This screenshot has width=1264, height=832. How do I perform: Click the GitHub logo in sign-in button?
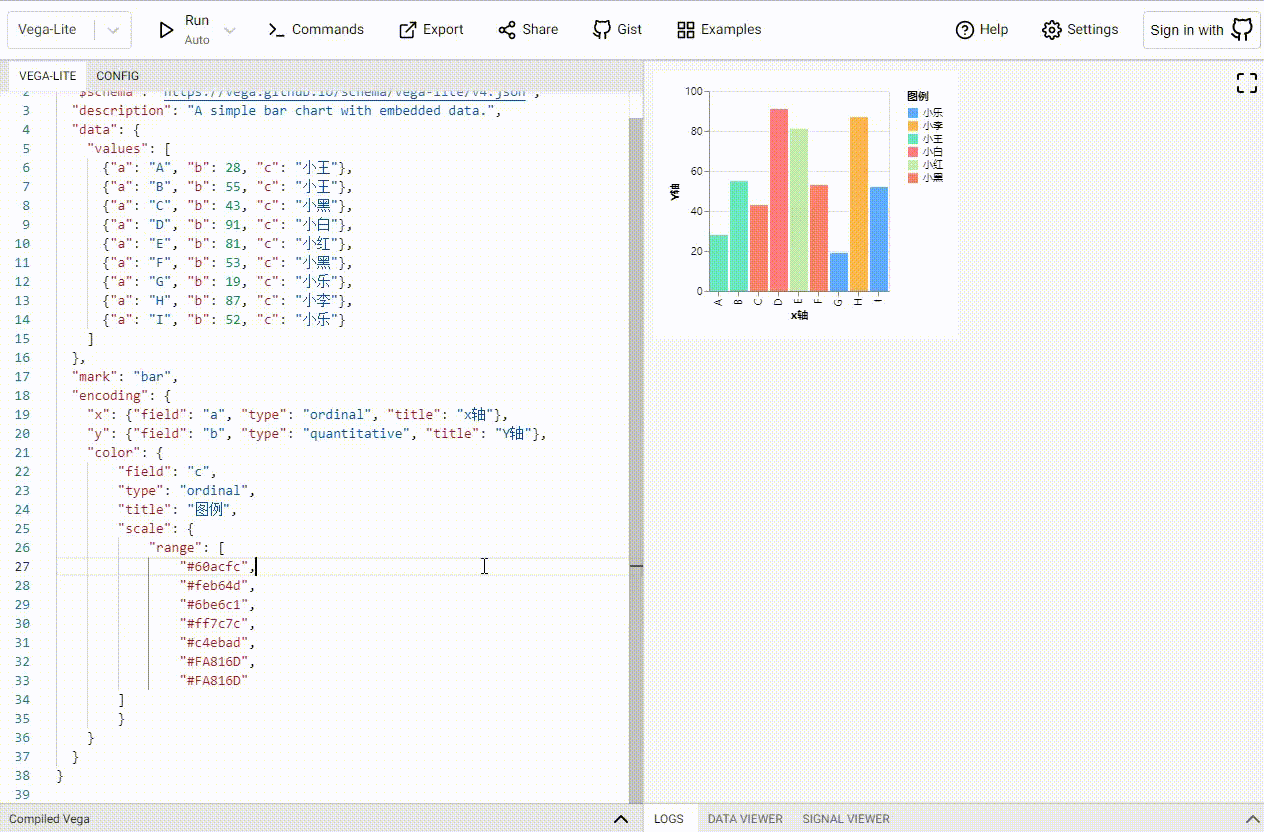click(x=1241, y=29)
